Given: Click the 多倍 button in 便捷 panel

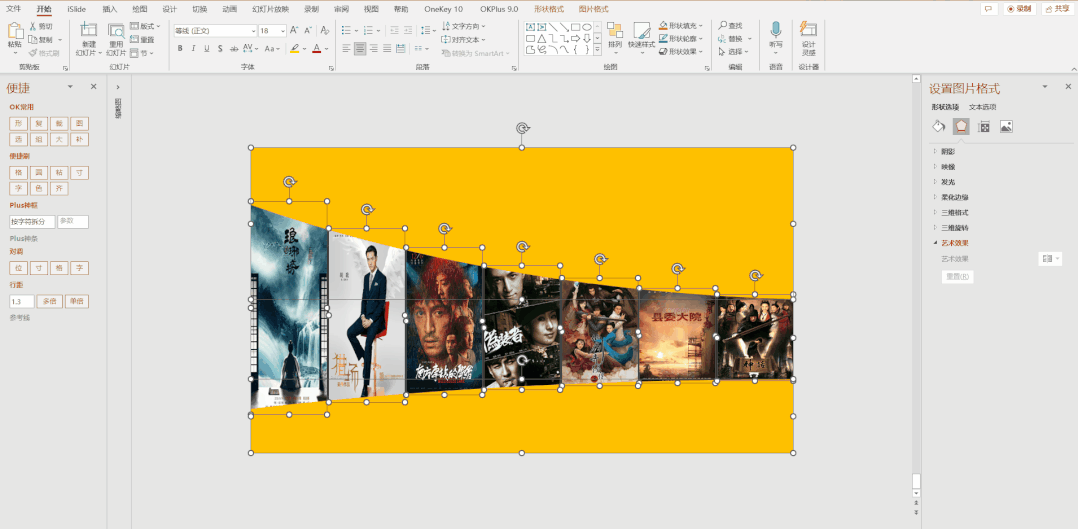Looking at the screenshot, I should (49, 301).
